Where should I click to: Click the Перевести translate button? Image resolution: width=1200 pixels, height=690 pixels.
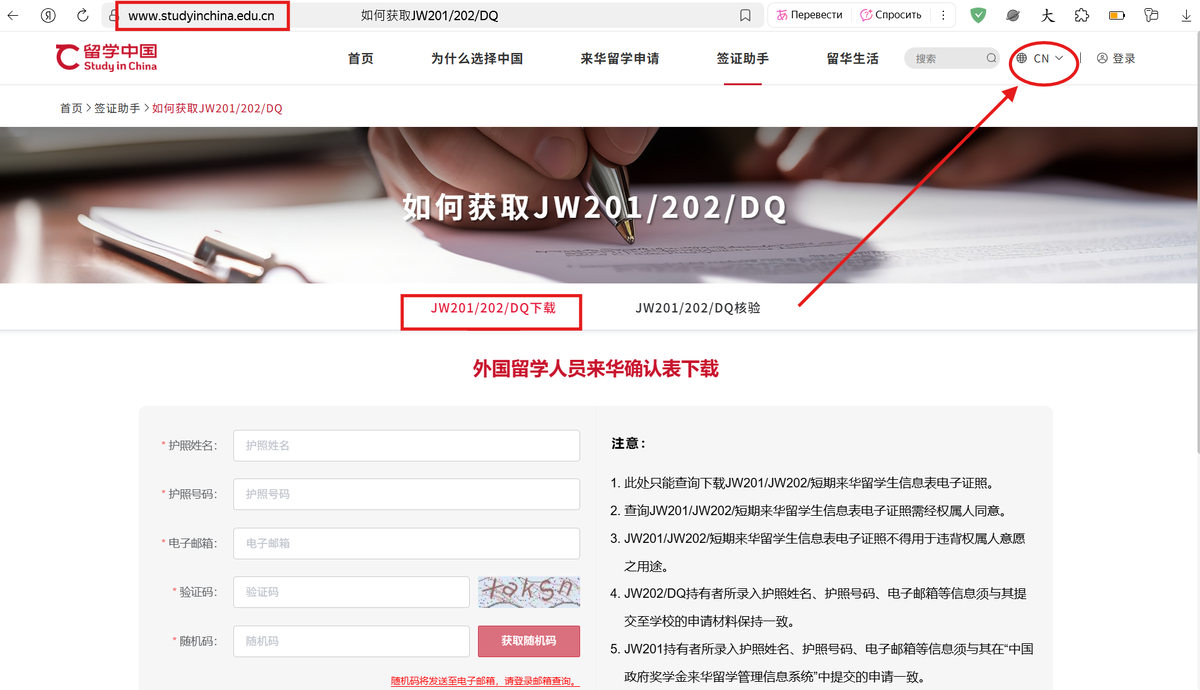coord(809,15)
